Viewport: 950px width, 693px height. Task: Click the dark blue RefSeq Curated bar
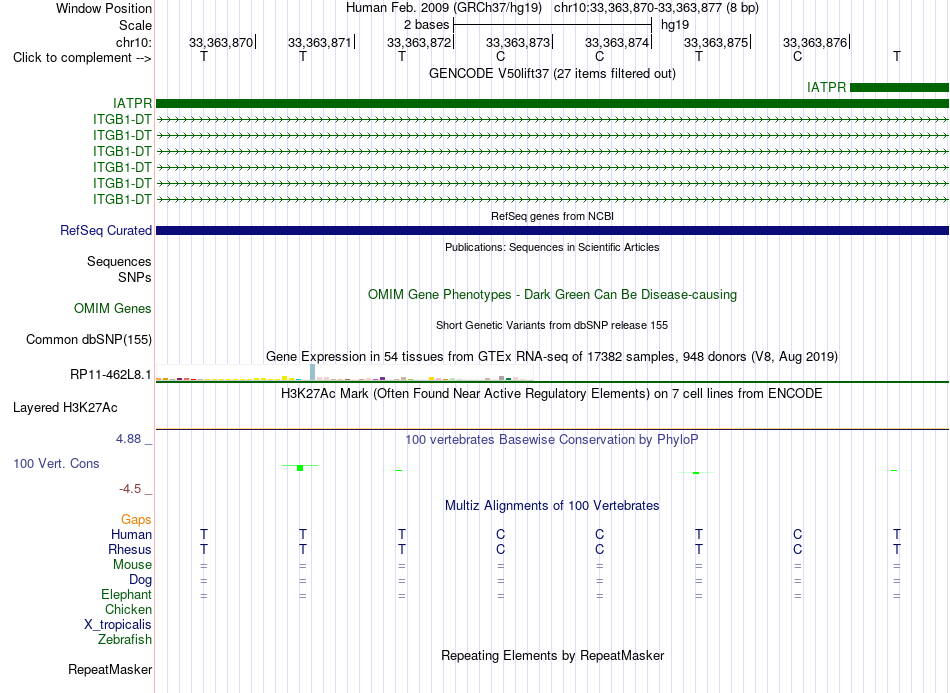(552, 231)
